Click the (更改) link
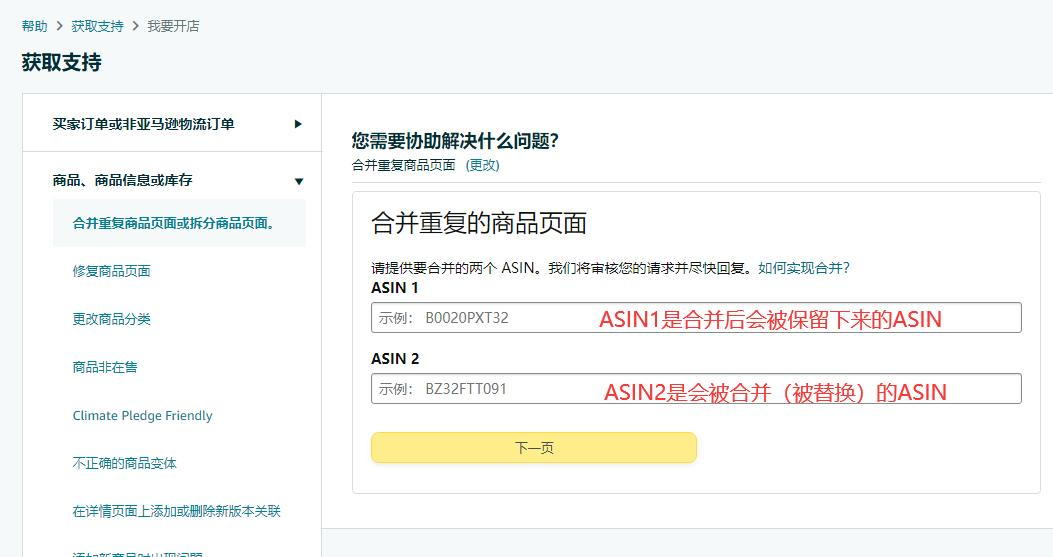 (482, 165)
